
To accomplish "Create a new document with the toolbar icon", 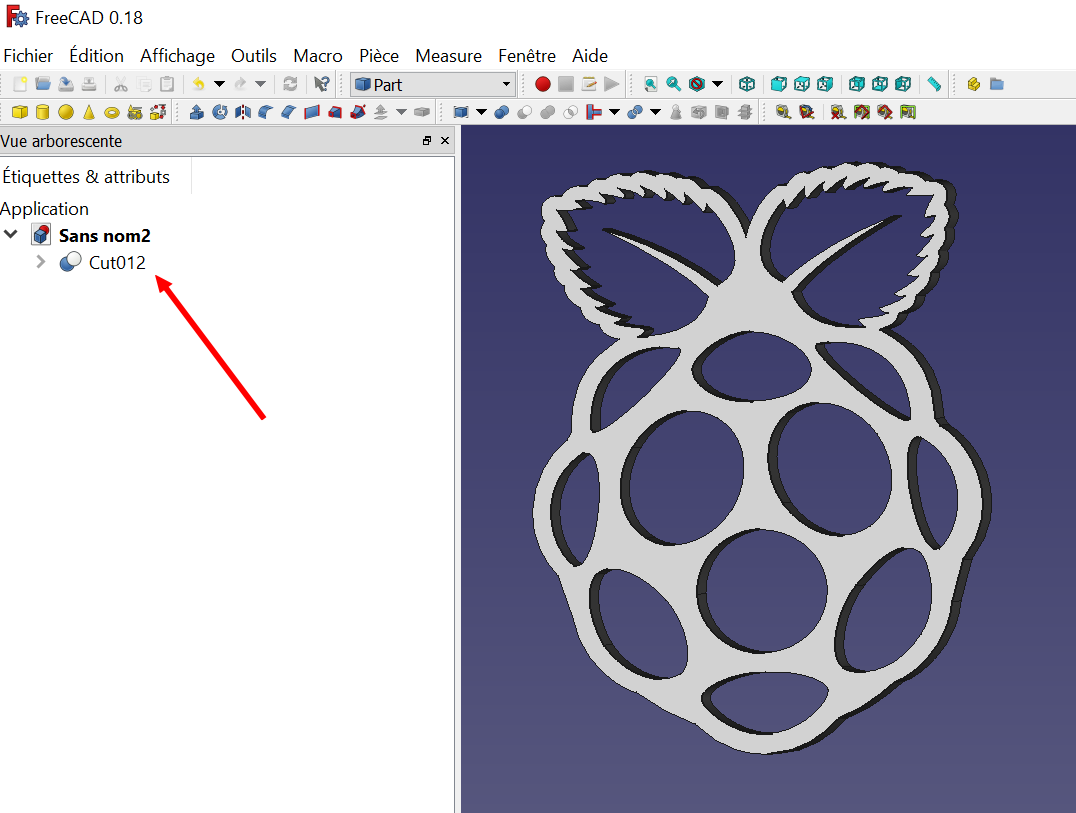I will [20, 84].
